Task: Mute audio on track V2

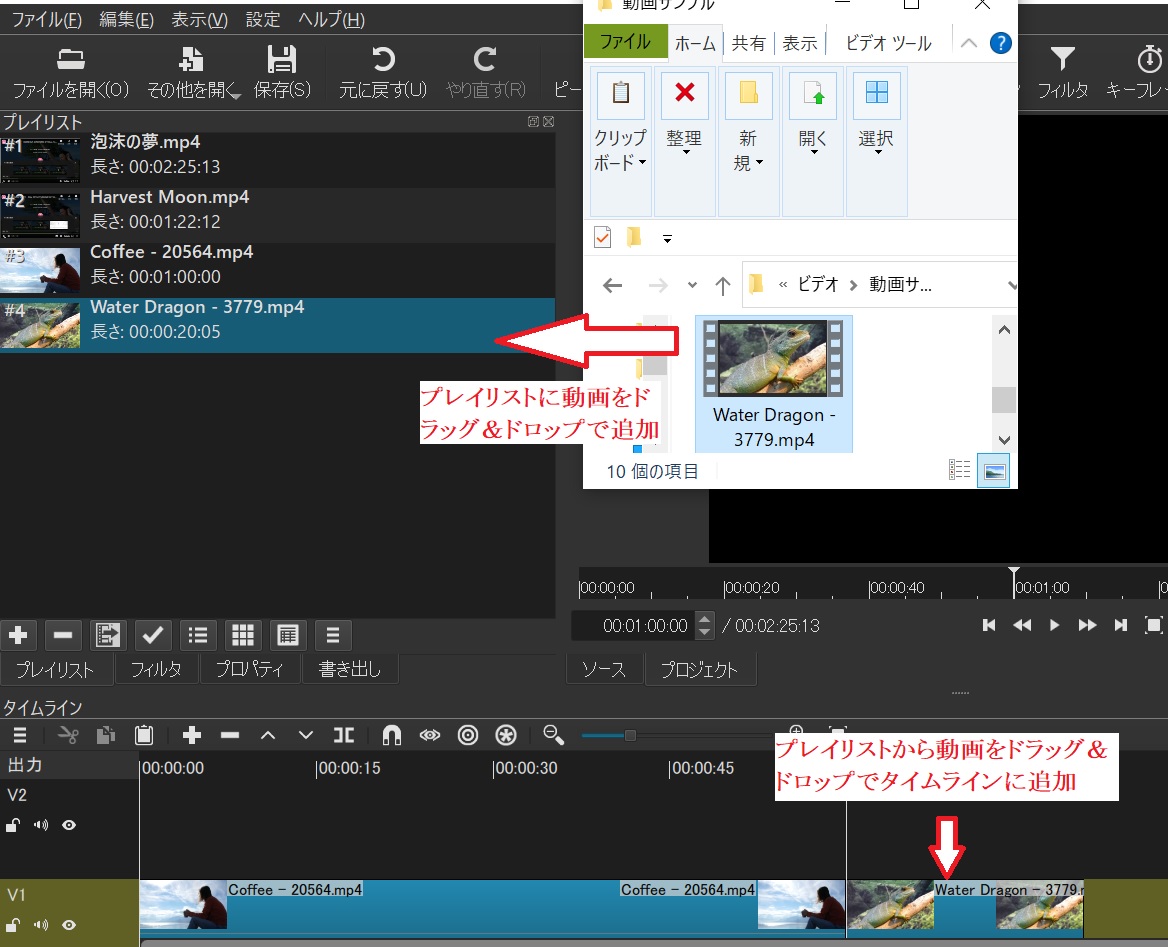Action: (x=41, y=825)
